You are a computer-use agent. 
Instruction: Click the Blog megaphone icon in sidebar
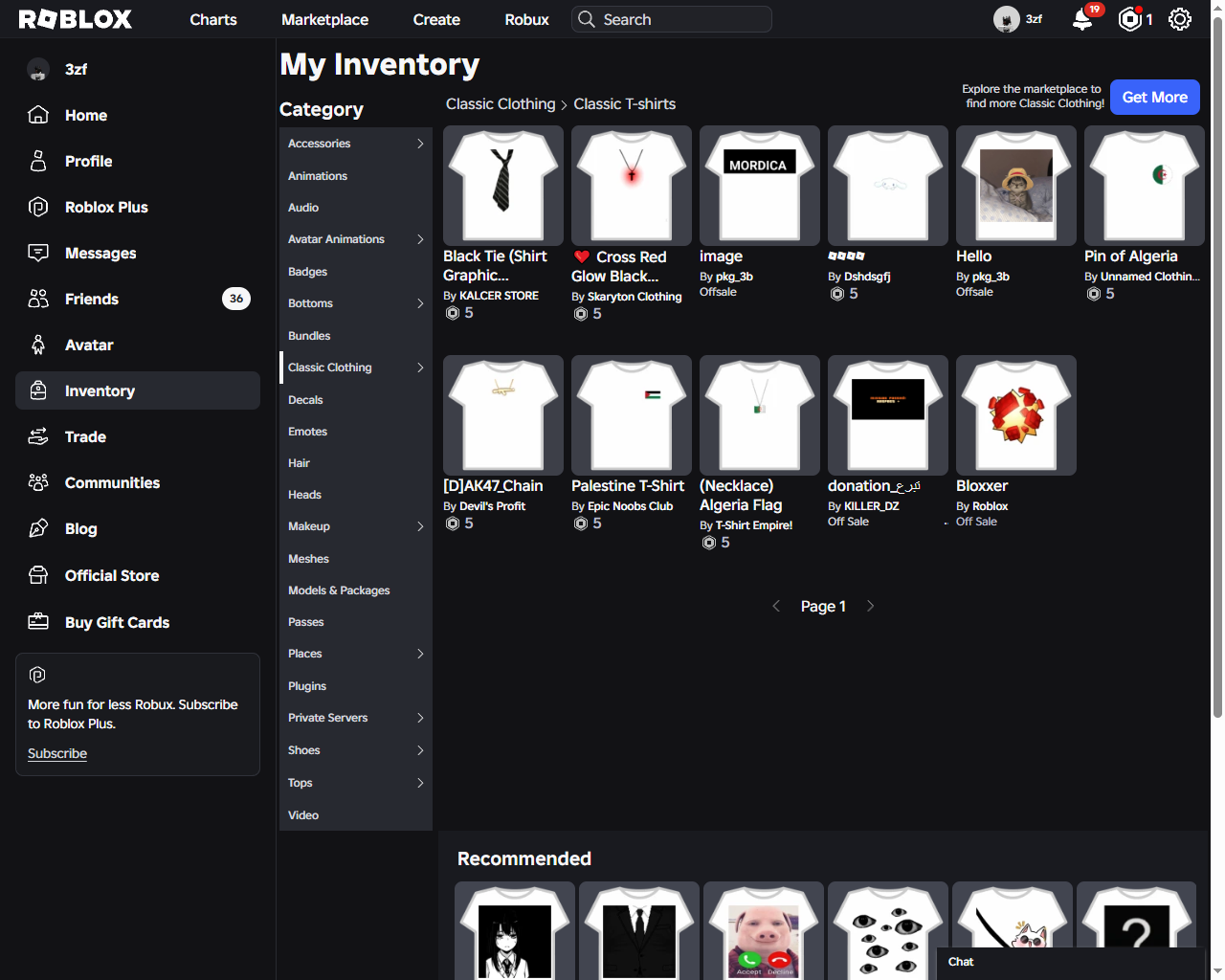[38, 528]
